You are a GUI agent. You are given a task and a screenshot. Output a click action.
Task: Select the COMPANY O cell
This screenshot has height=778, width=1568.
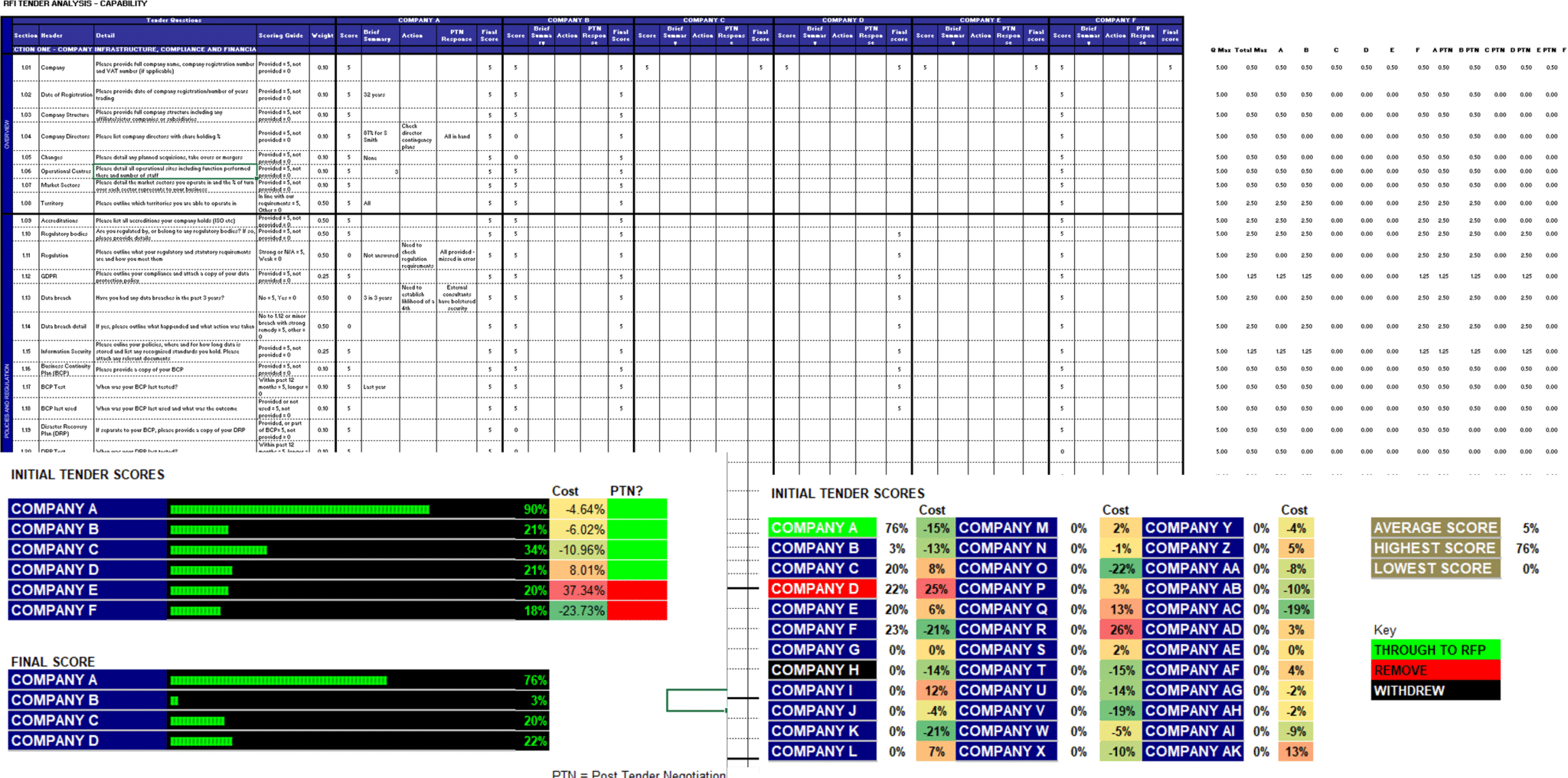(1006, 568)
